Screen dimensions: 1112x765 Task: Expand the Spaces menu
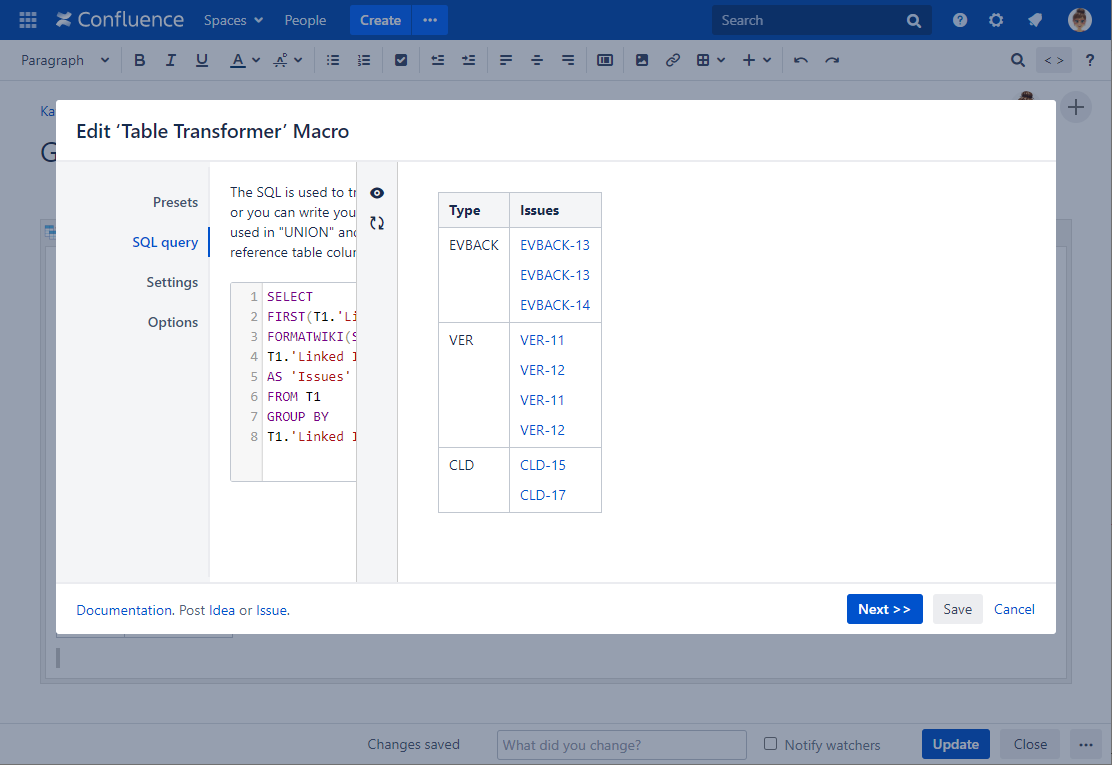(233, 20)
